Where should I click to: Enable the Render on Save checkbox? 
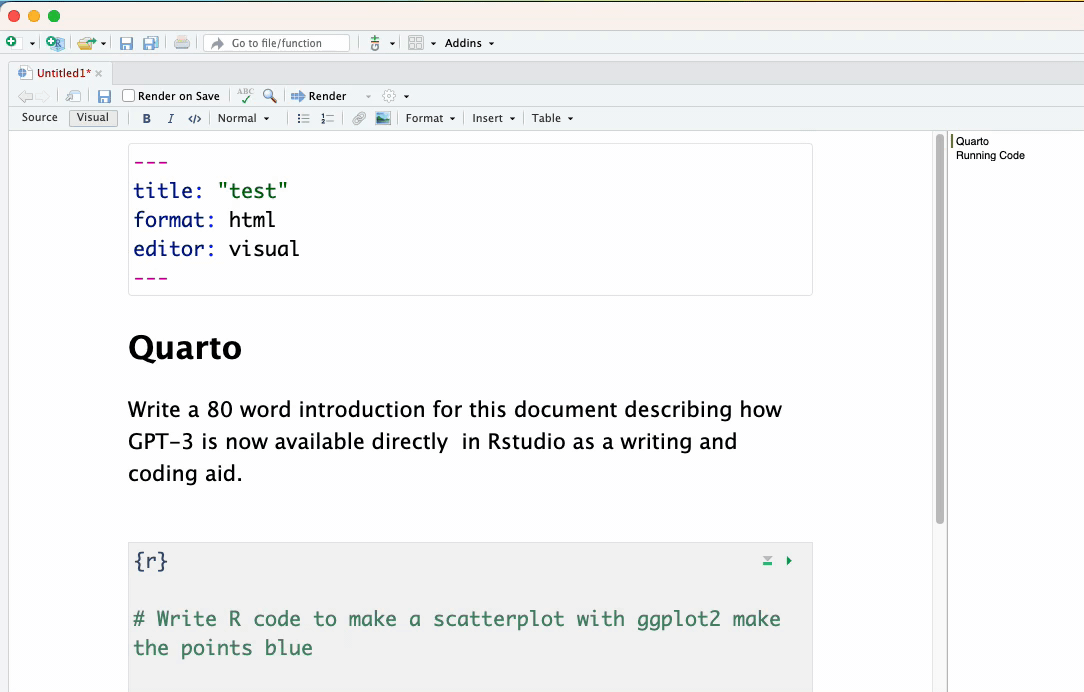(x=128, y=95)
